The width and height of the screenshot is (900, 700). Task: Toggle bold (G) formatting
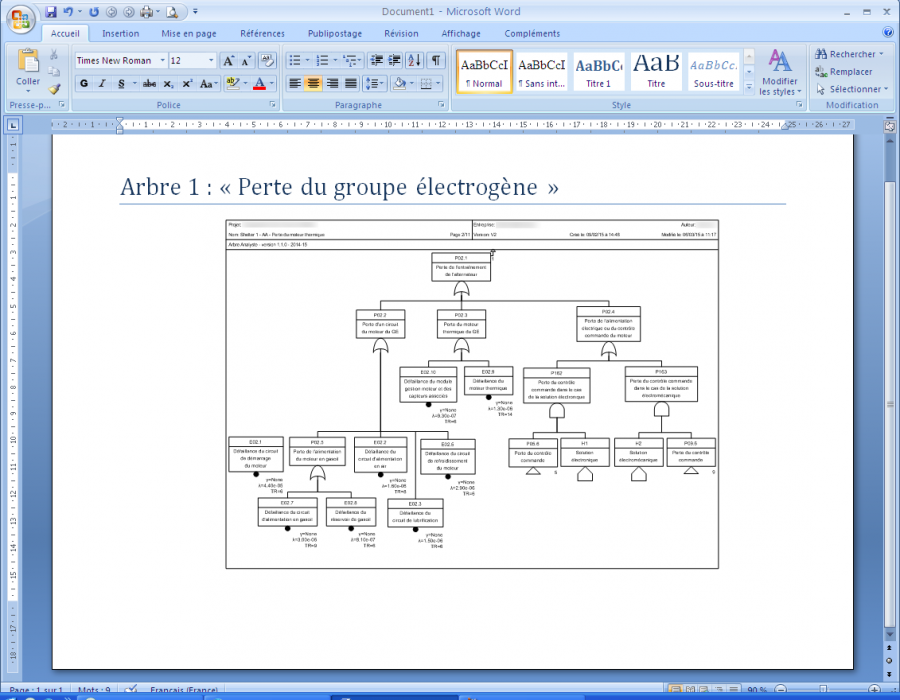[x=84, y=84]
